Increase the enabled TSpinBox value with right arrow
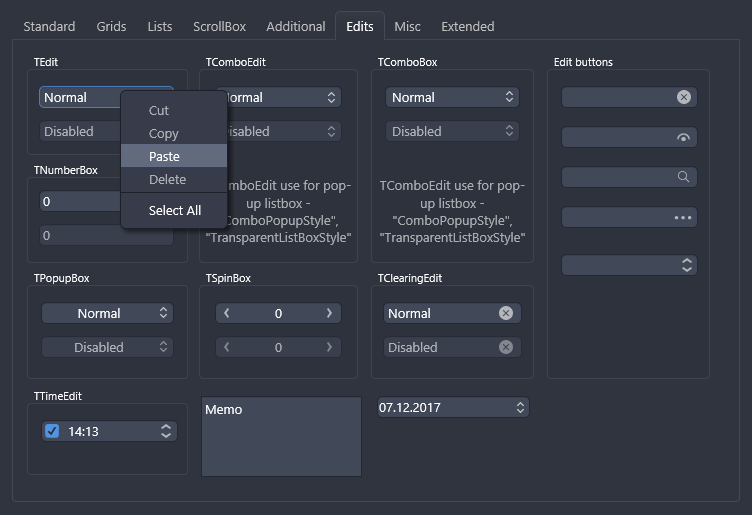This screenshot has height=515, width=752. click(x=329, y=313)
